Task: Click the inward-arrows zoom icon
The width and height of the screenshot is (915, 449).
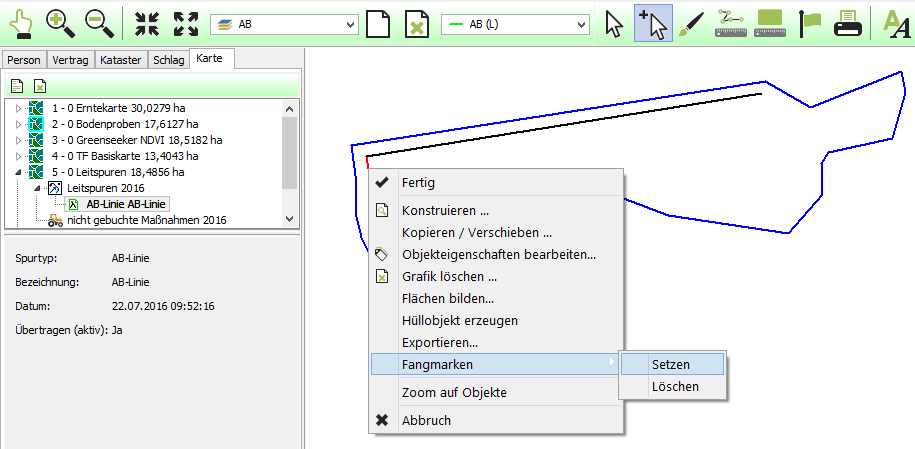Action: point(147,24)
